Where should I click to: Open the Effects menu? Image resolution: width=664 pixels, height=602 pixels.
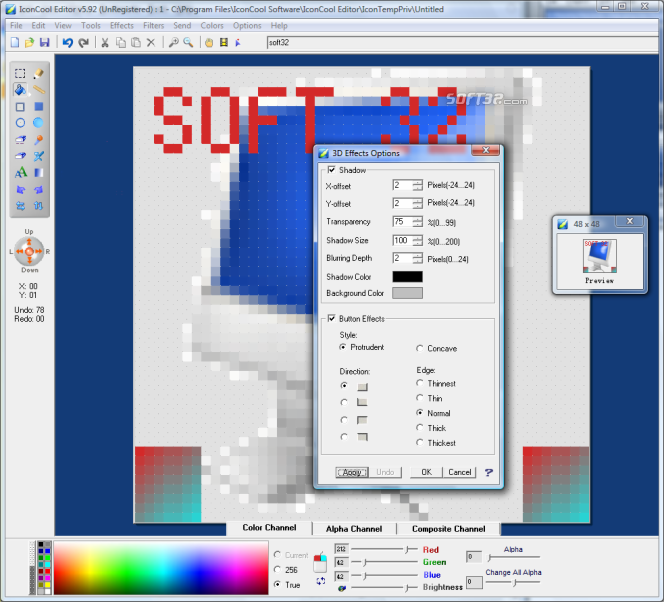[x=122, y=25]
